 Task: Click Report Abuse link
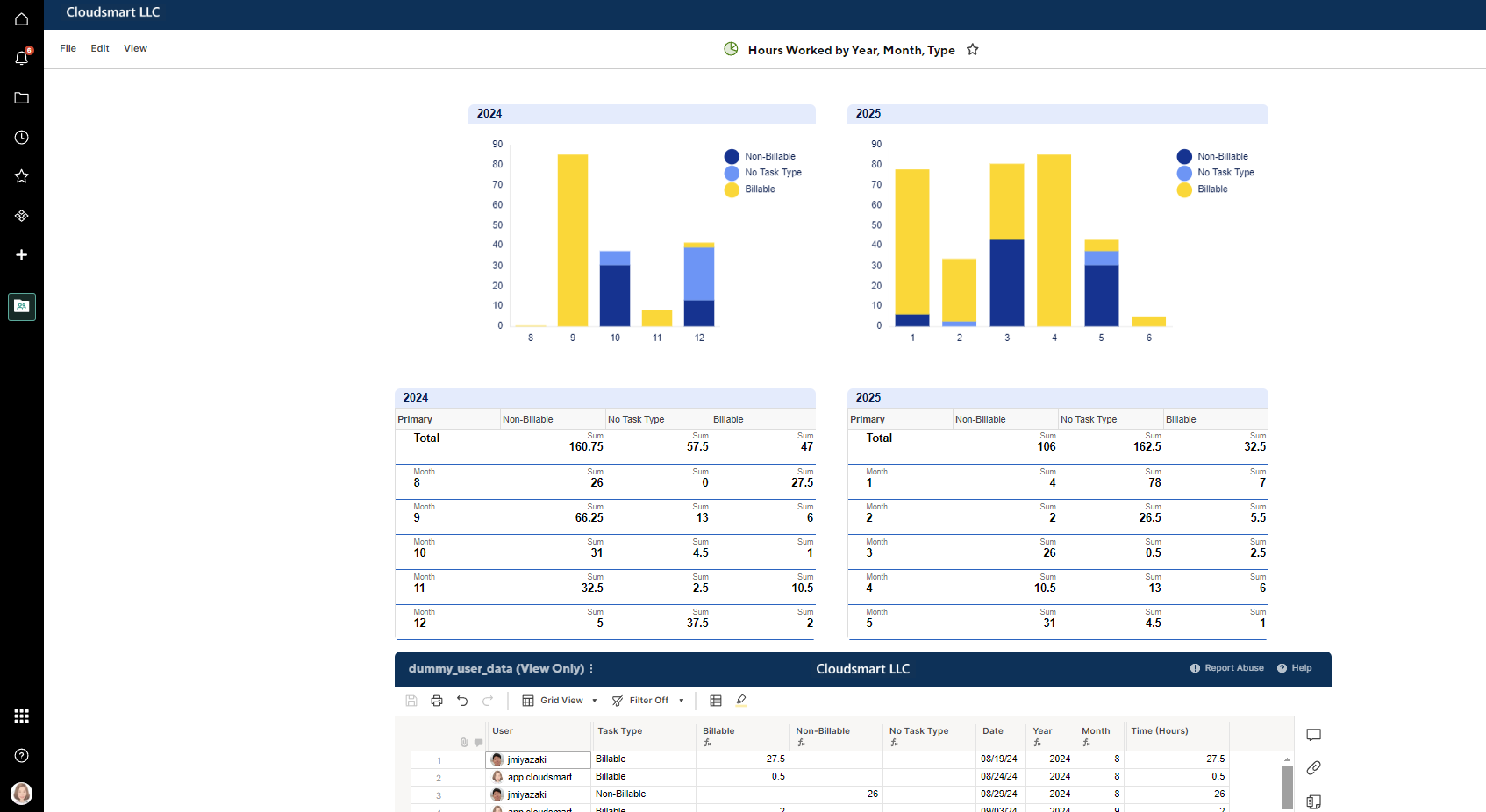pyautogui.click(x=1227, y=668)
